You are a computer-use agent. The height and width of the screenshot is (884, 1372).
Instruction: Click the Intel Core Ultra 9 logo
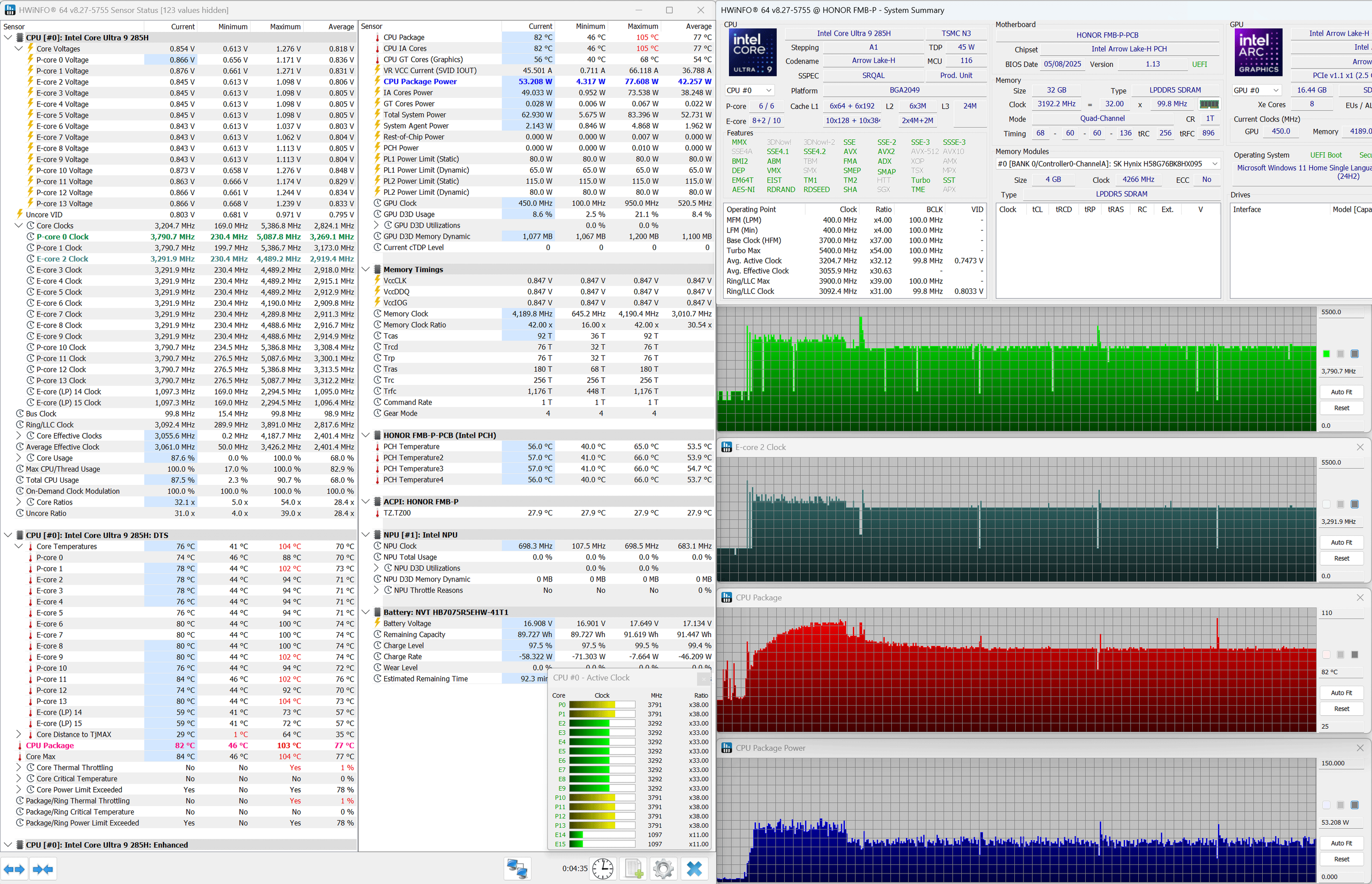coord(752,52)
